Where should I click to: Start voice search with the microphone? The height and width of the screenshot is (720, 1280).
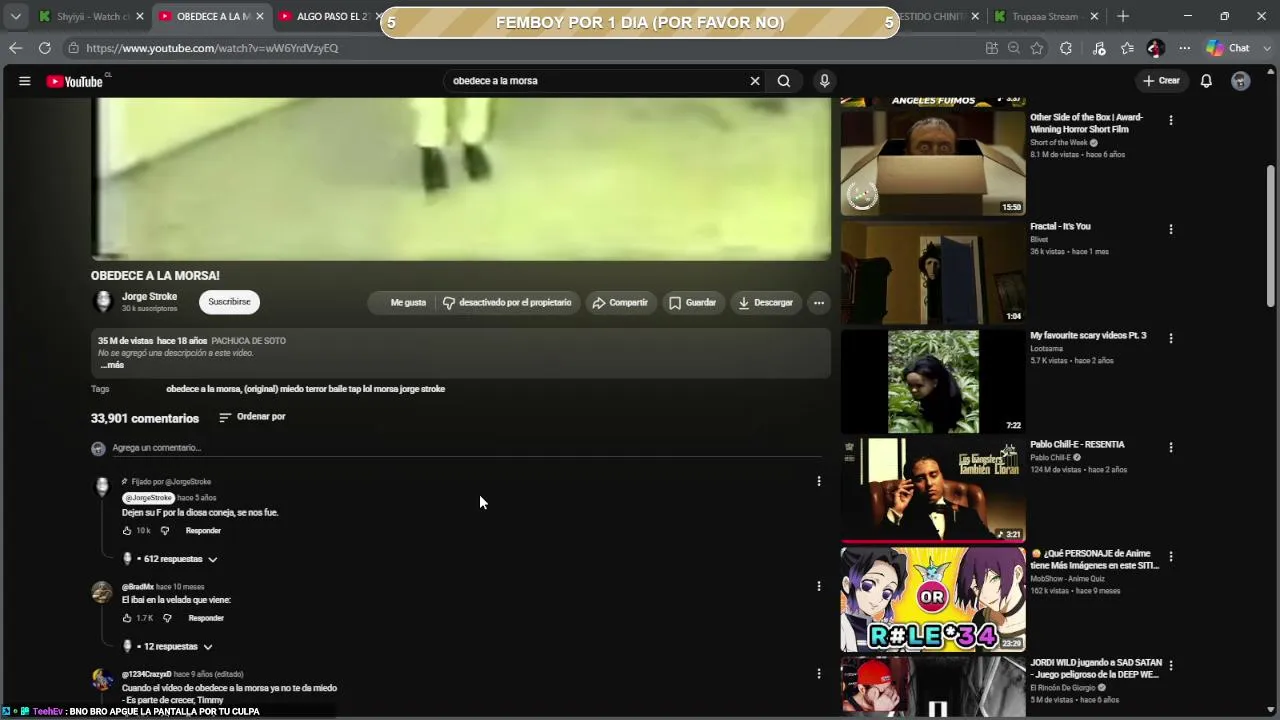tap(824, 81)
